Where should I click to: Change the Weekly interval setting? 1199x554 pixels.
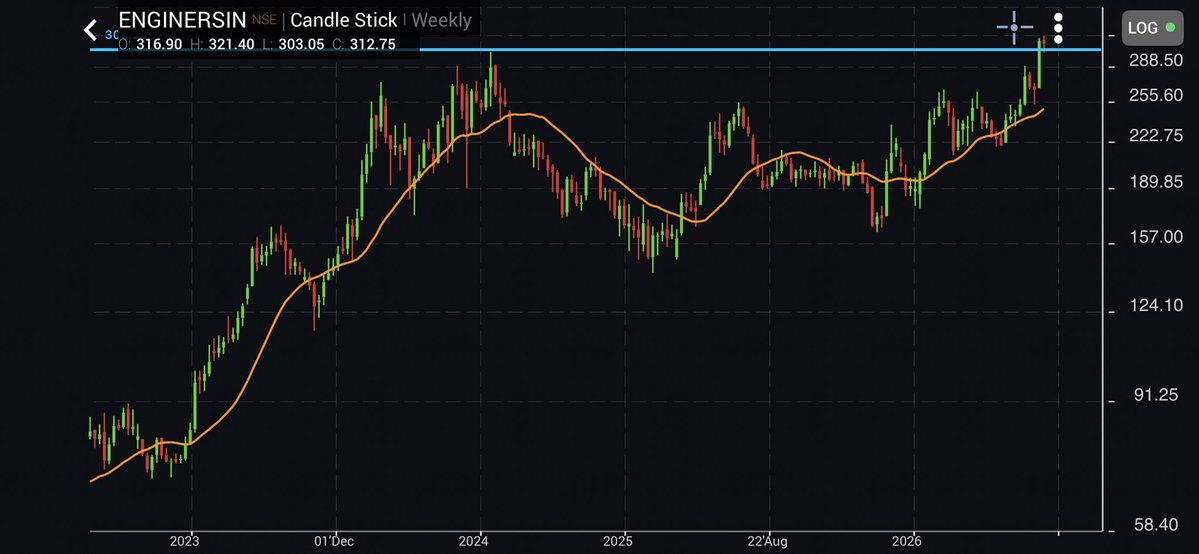click(x=442, y=20)
